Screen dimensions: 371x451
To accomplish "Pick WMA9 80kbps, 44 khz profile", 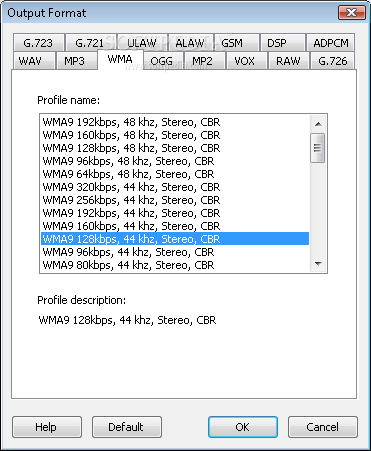I will pos(175,265).
